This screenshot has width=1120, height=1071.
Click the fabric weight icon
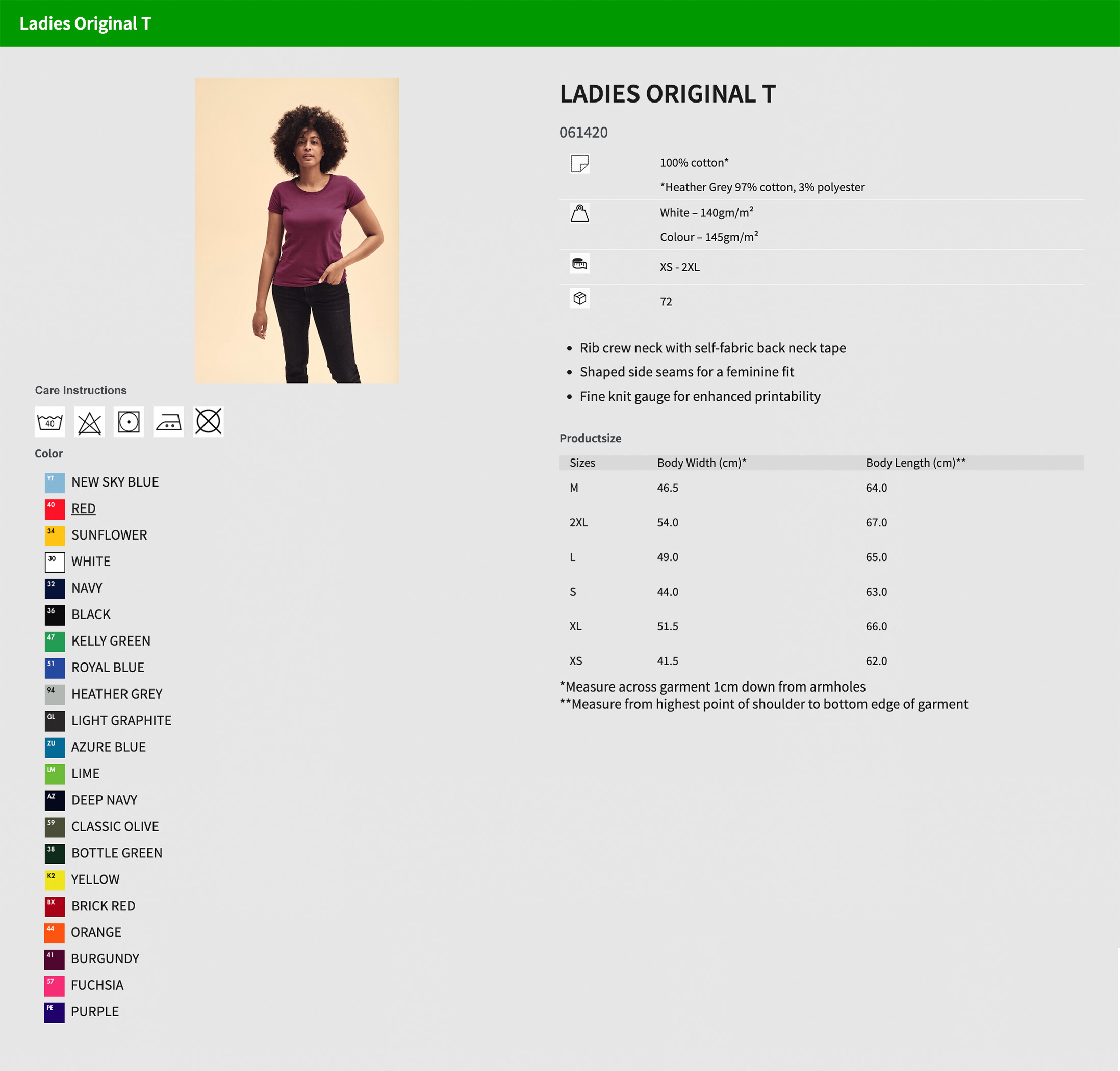click(x=579, y=214)
